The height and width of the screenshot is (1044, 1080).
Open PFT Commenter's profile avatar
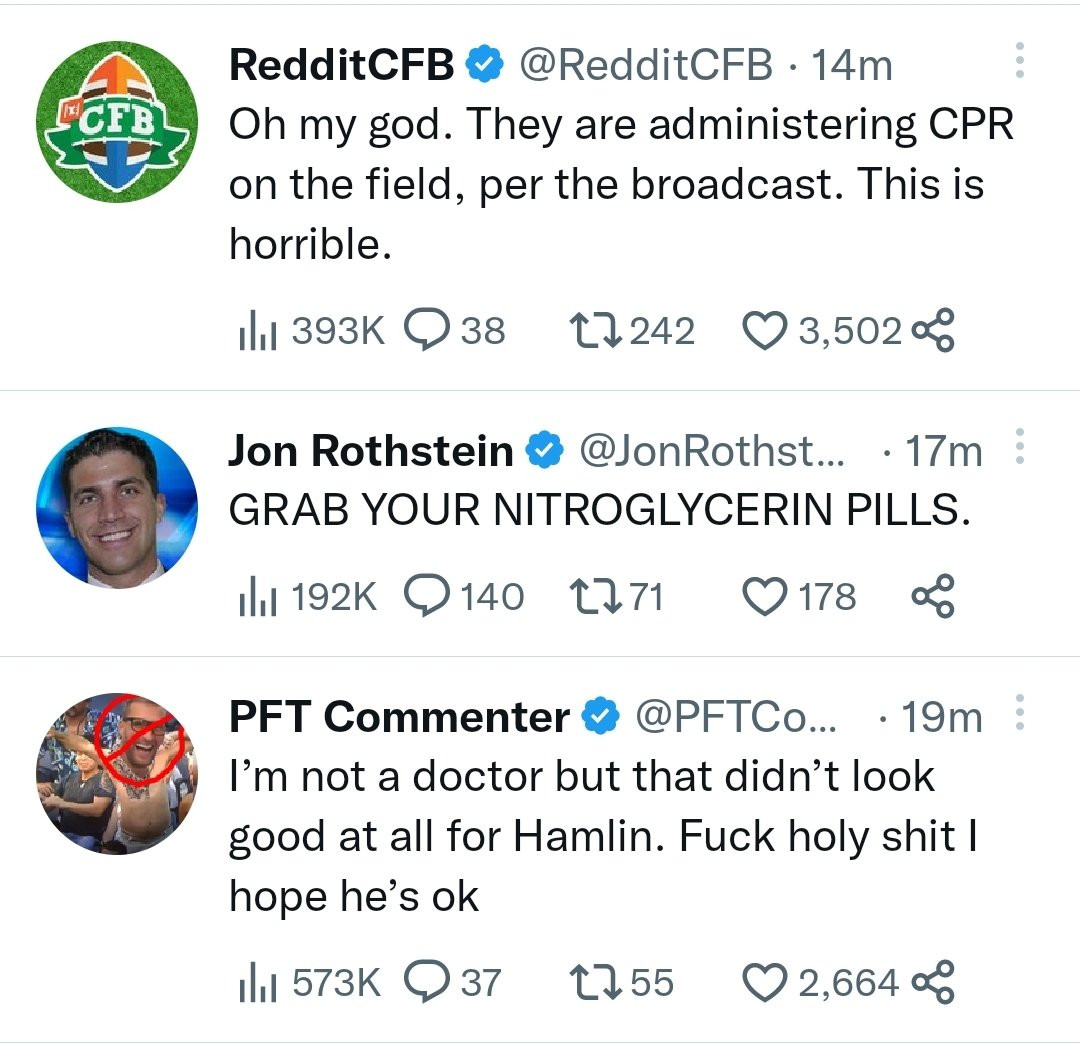tap(116, 772)
